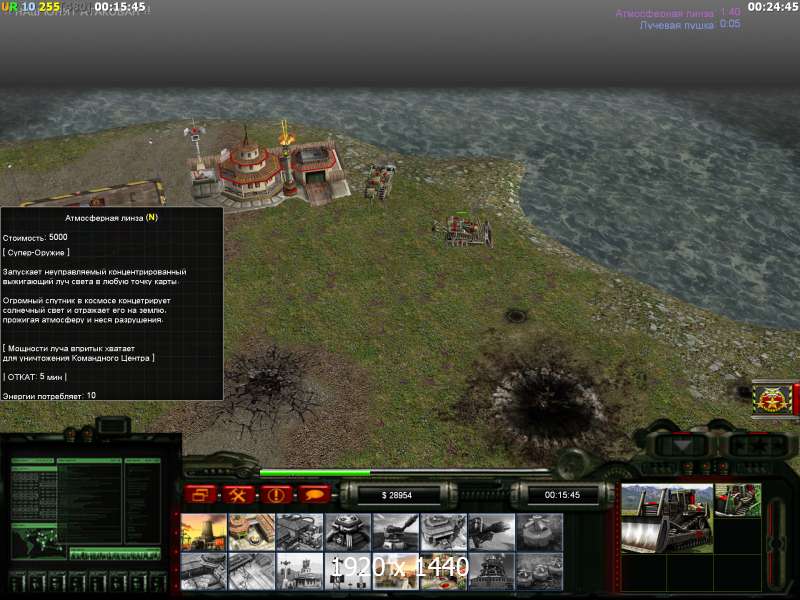This screenshot has width=800, height=600.
Task: Choose third top-row grey supply center icon
Action: [x=299, y=532]
